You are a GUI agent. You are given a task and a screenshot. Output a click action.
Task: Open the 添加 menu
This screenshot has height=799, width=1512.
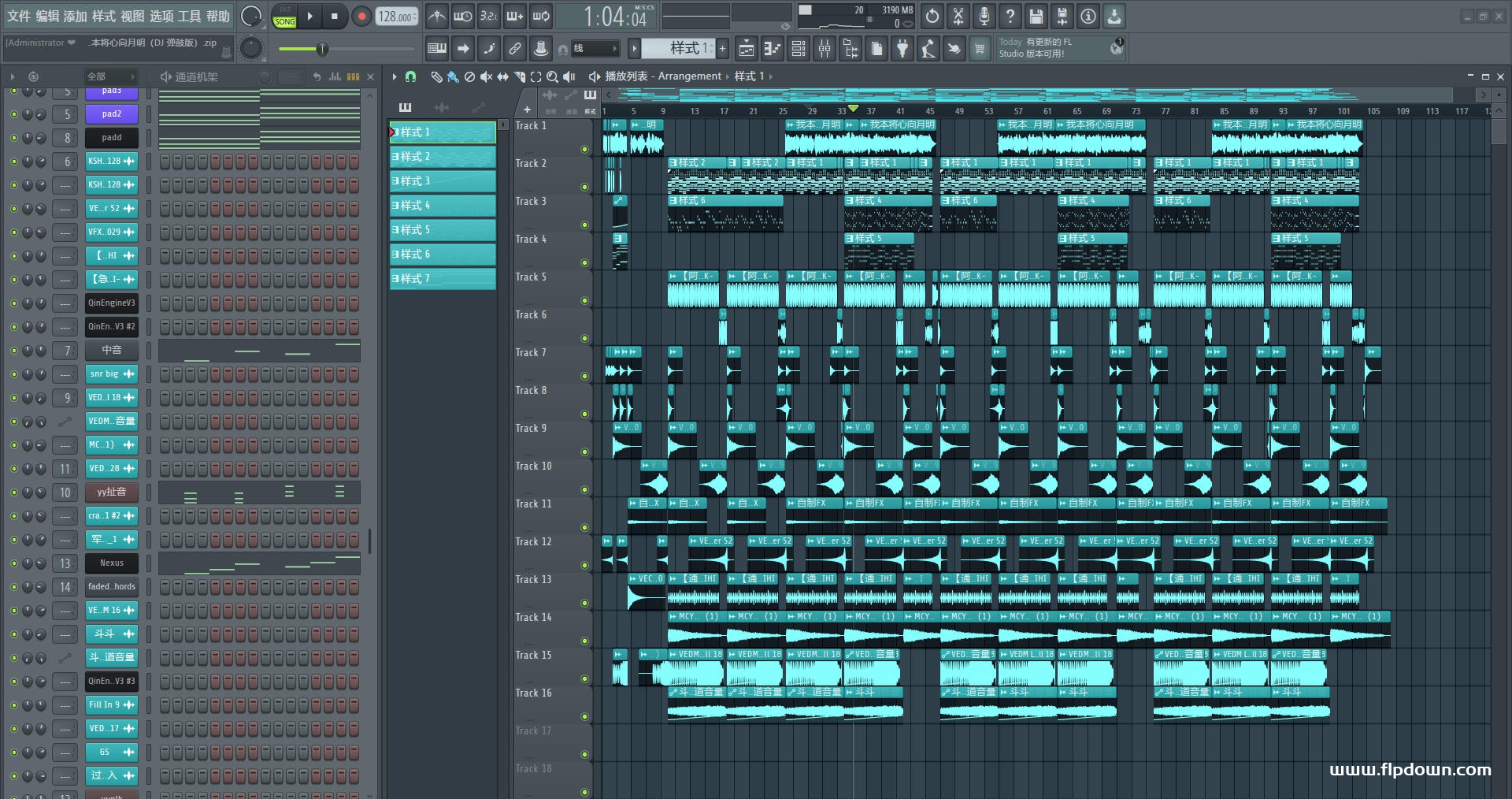[75, 16]
